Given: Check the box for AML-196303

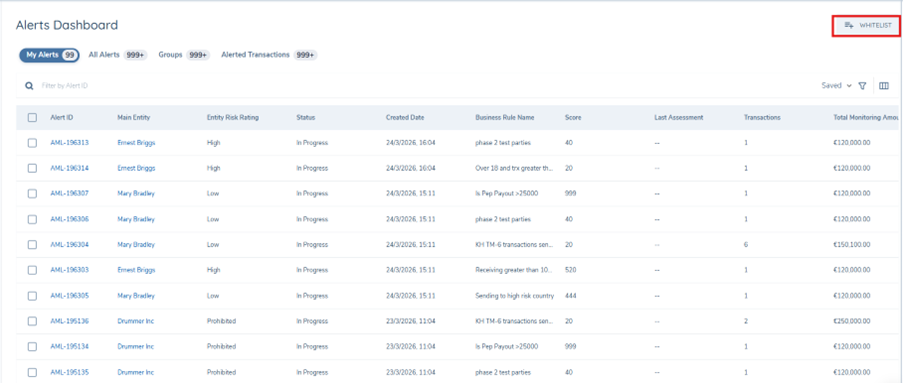Looking at the screenshot, I should [x=32, y=270].
